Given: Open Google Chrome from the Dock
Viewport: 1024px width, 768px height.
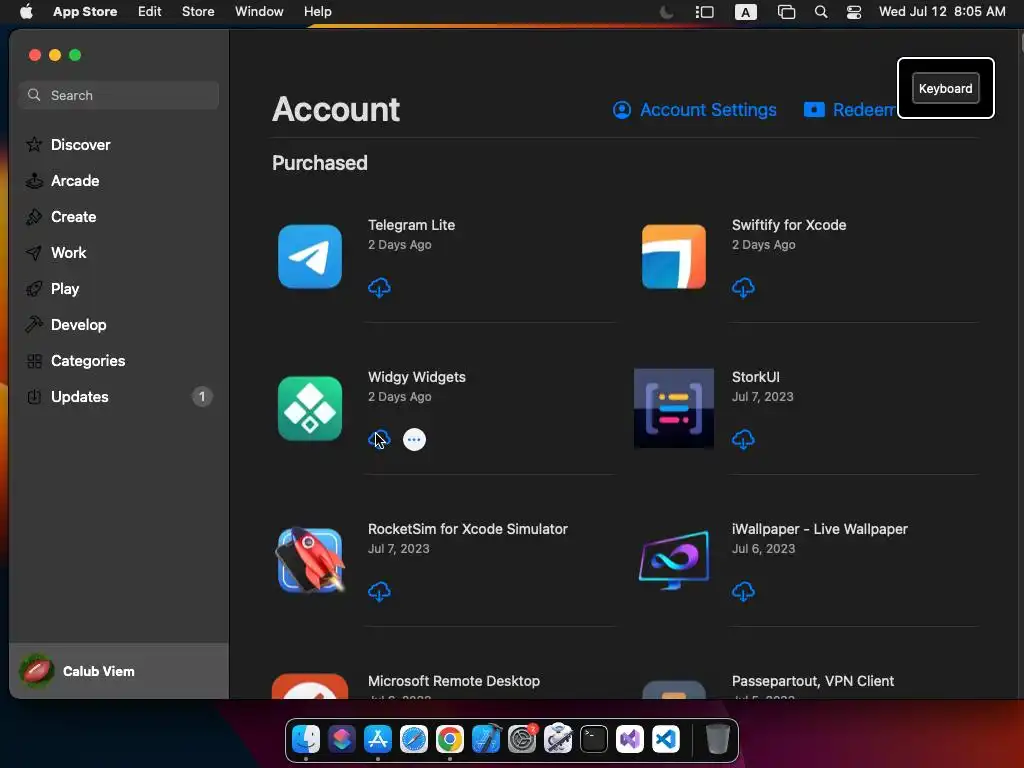Looking at the screenshot, I should [449, 739].
